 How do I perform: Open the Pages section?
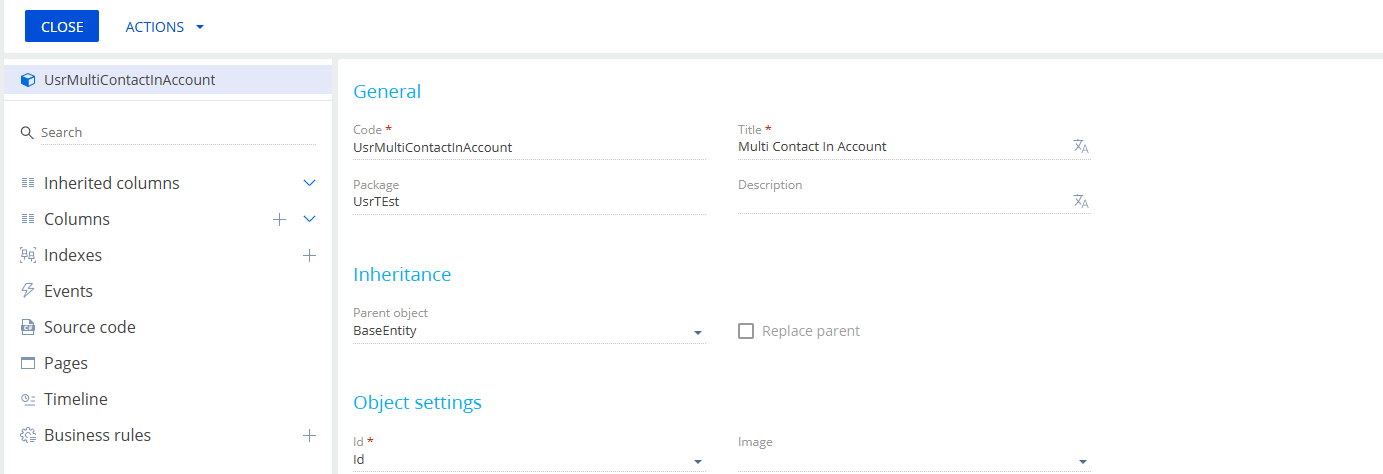pos(66,363)
